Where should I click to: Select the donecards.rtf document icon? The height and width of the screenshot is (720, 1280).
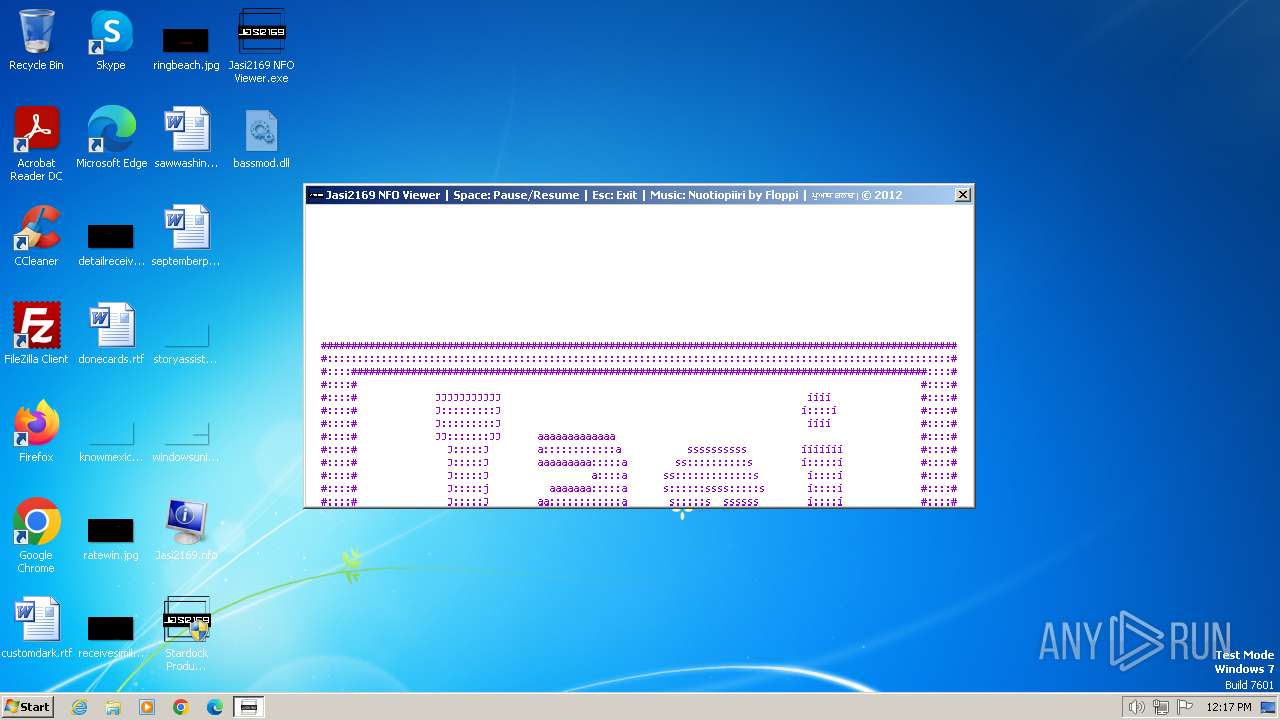(x=111, y=334)
